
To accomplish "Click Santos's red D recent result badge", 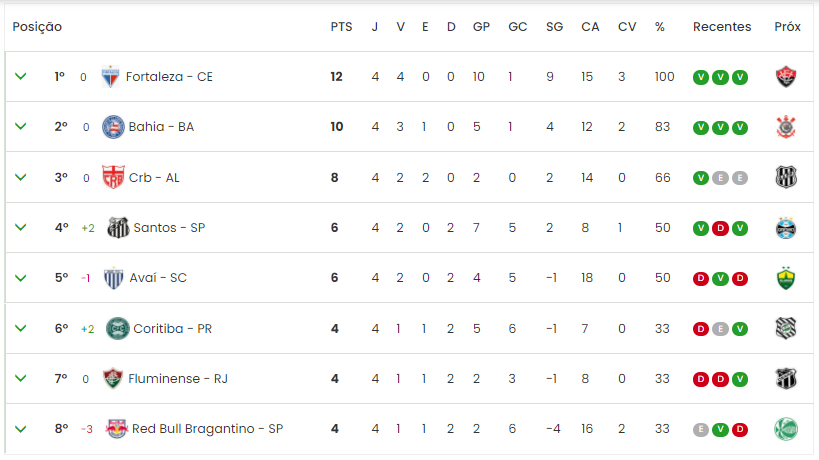I will [x=720, y=228].
